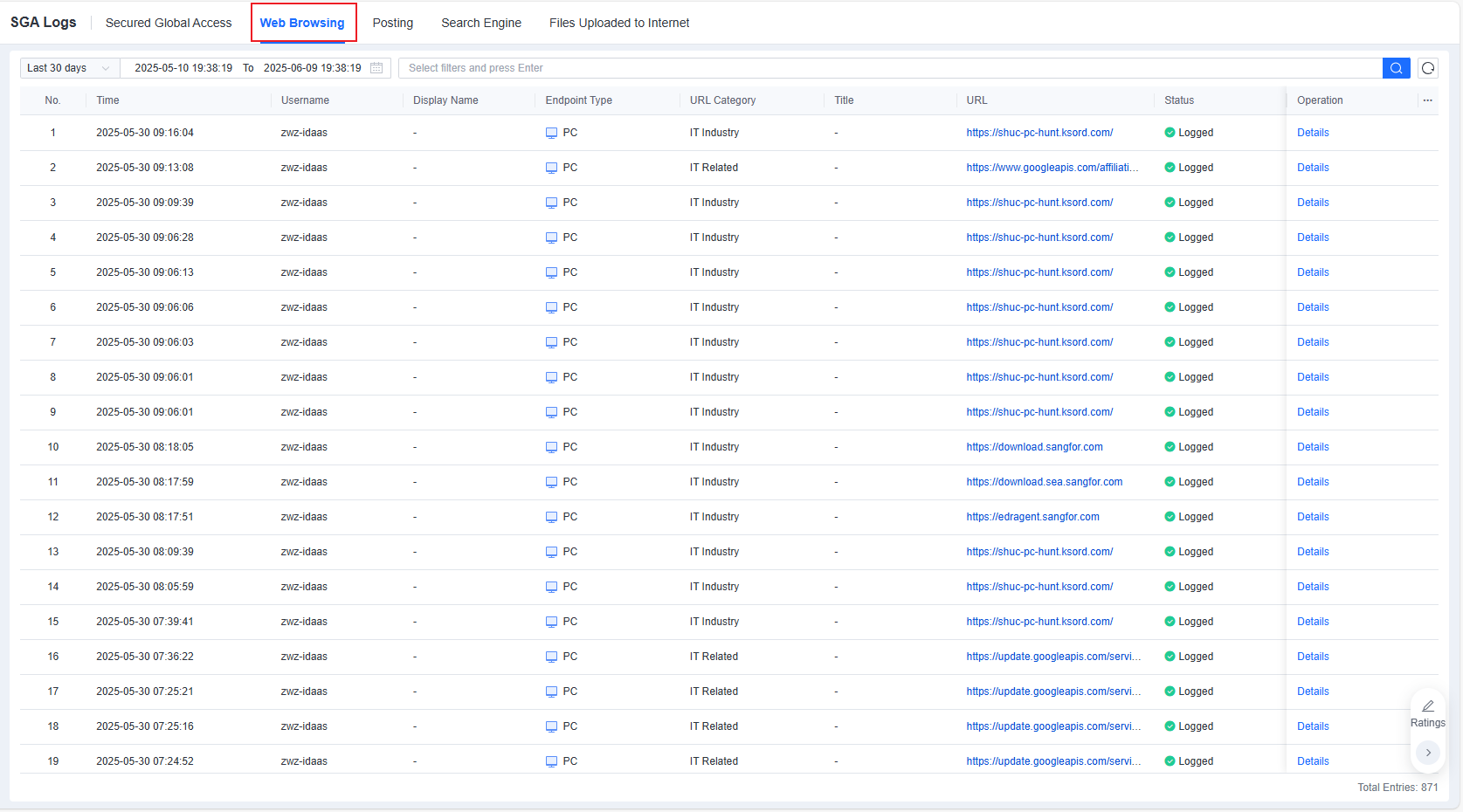Open Details for row 15
This screenshot has height=812, width=1463.
pos(1313,622)
